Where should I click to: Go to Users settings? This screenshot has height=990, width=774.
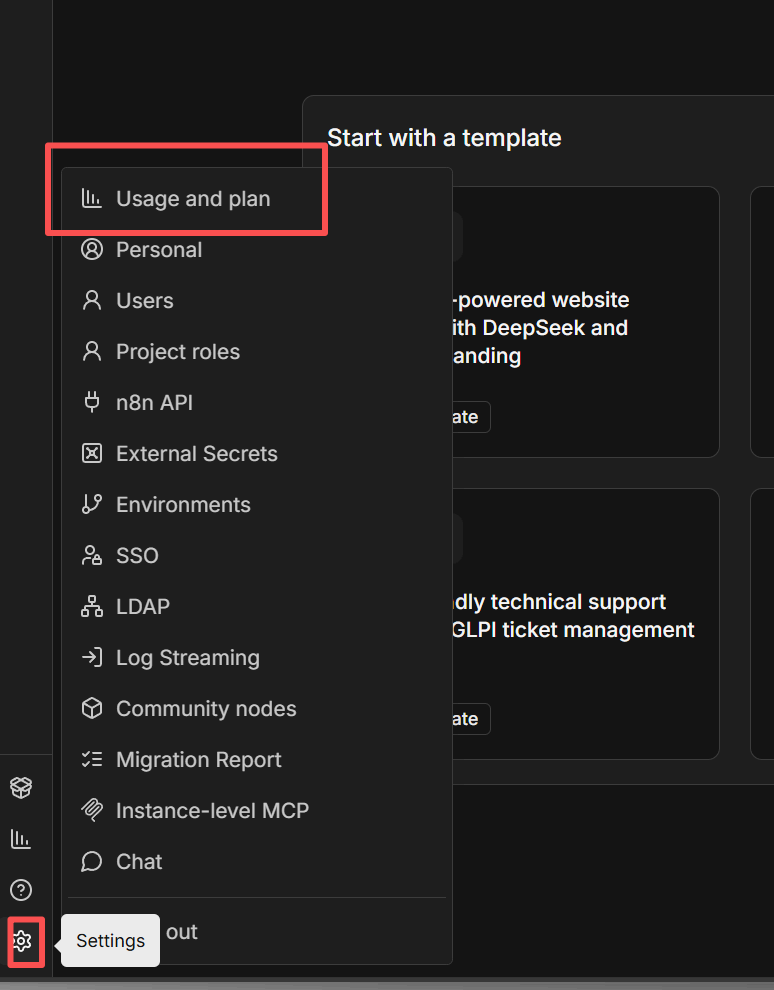tap(144, 301)
